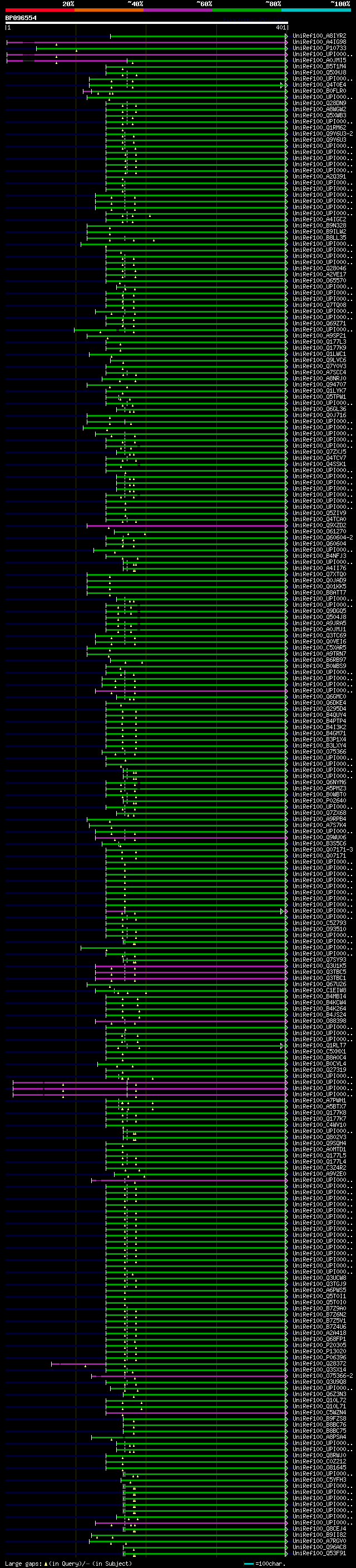
Task: Select hit UniRef100_A9TRN7
Action: pyautogui.click(x=319, y=654)
